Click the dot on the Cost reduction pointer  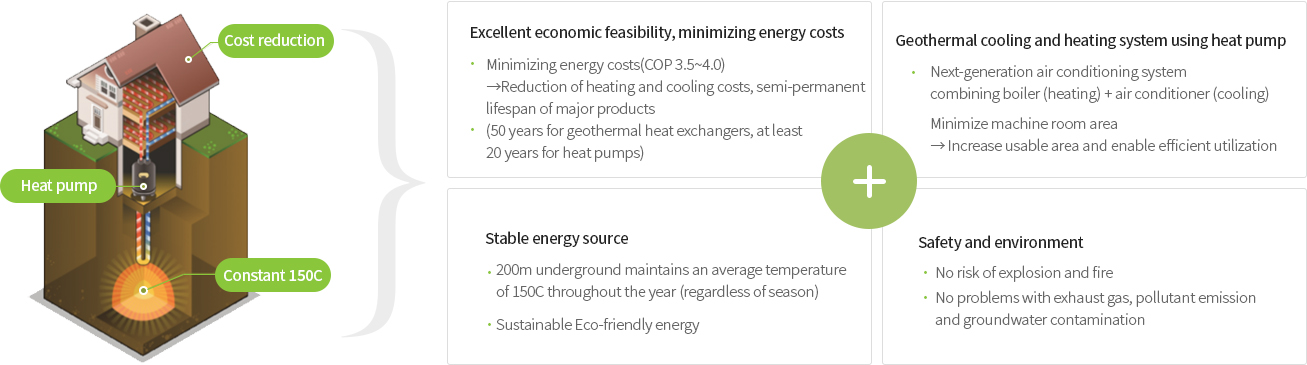pos(186,59)
